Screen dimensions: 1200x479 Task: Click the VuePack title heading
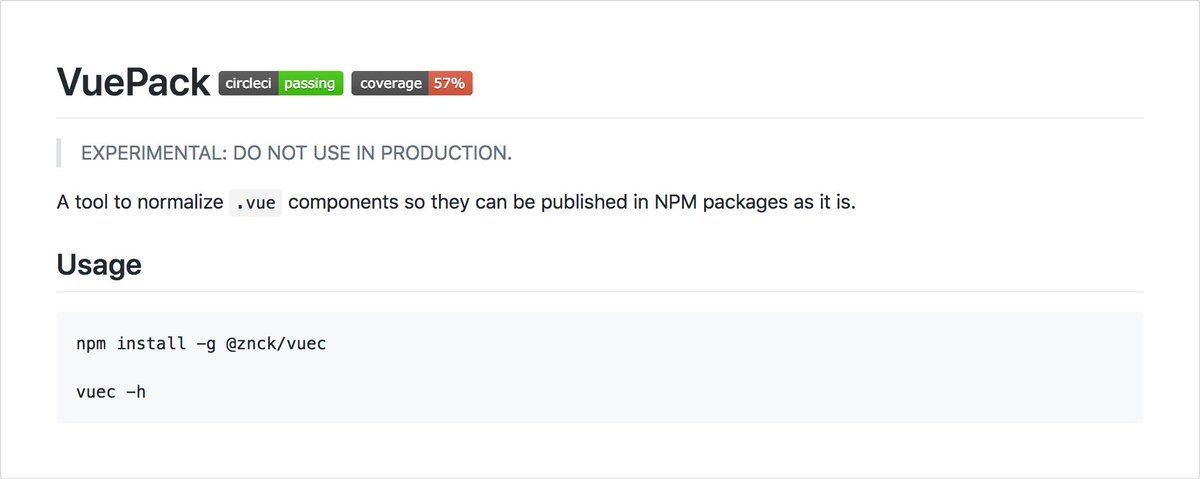(133, 82)
